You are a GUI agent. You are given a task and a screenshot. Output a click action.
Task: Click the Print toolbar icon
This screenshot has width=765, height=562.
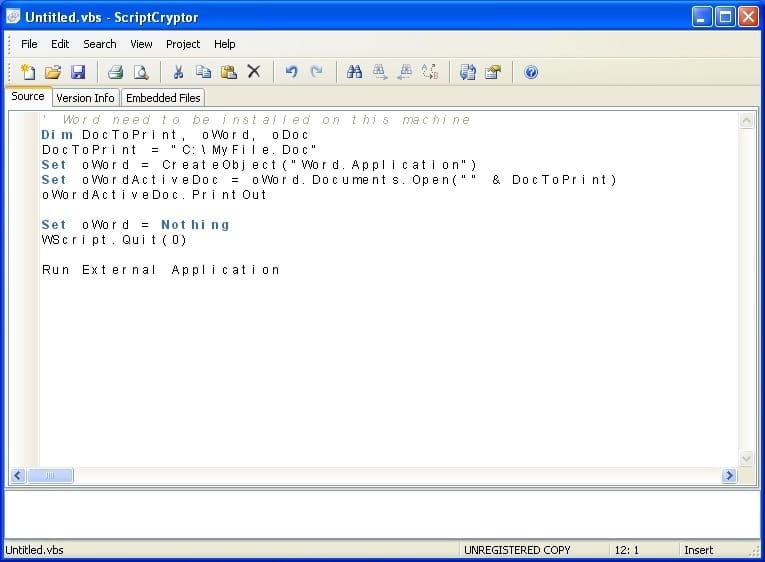tap(116, 72)
